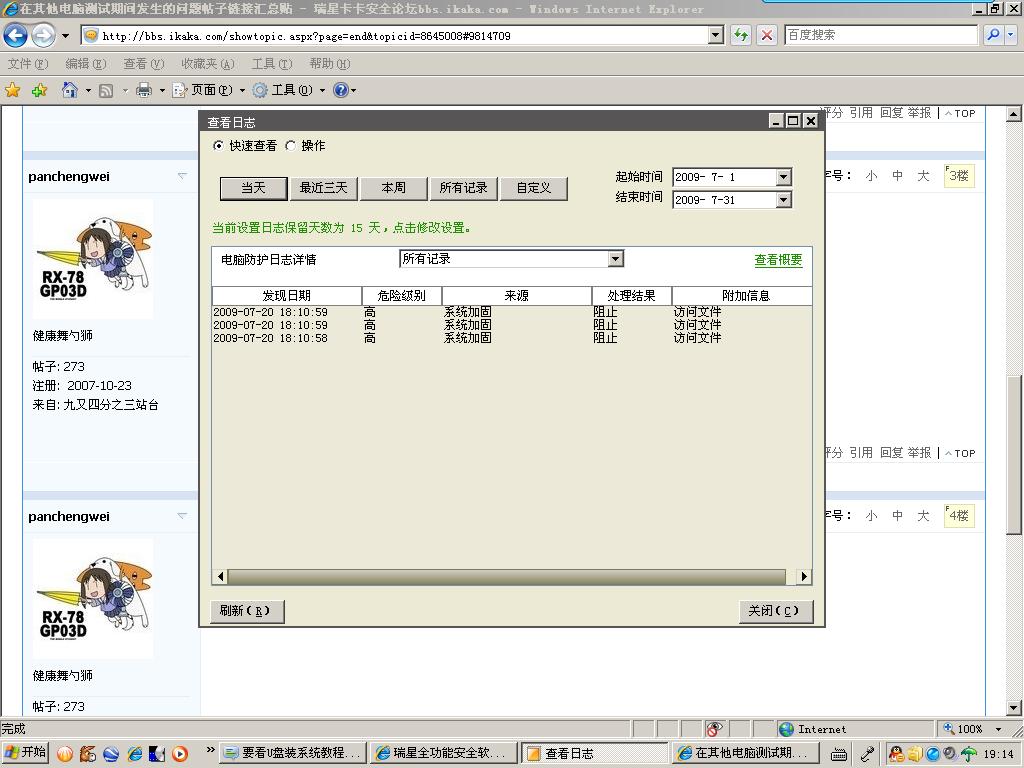Image resolution: width=1024 pixels, height=768 pixels.
Task: Sort by the 危险级别 column header
Action: 402,296
